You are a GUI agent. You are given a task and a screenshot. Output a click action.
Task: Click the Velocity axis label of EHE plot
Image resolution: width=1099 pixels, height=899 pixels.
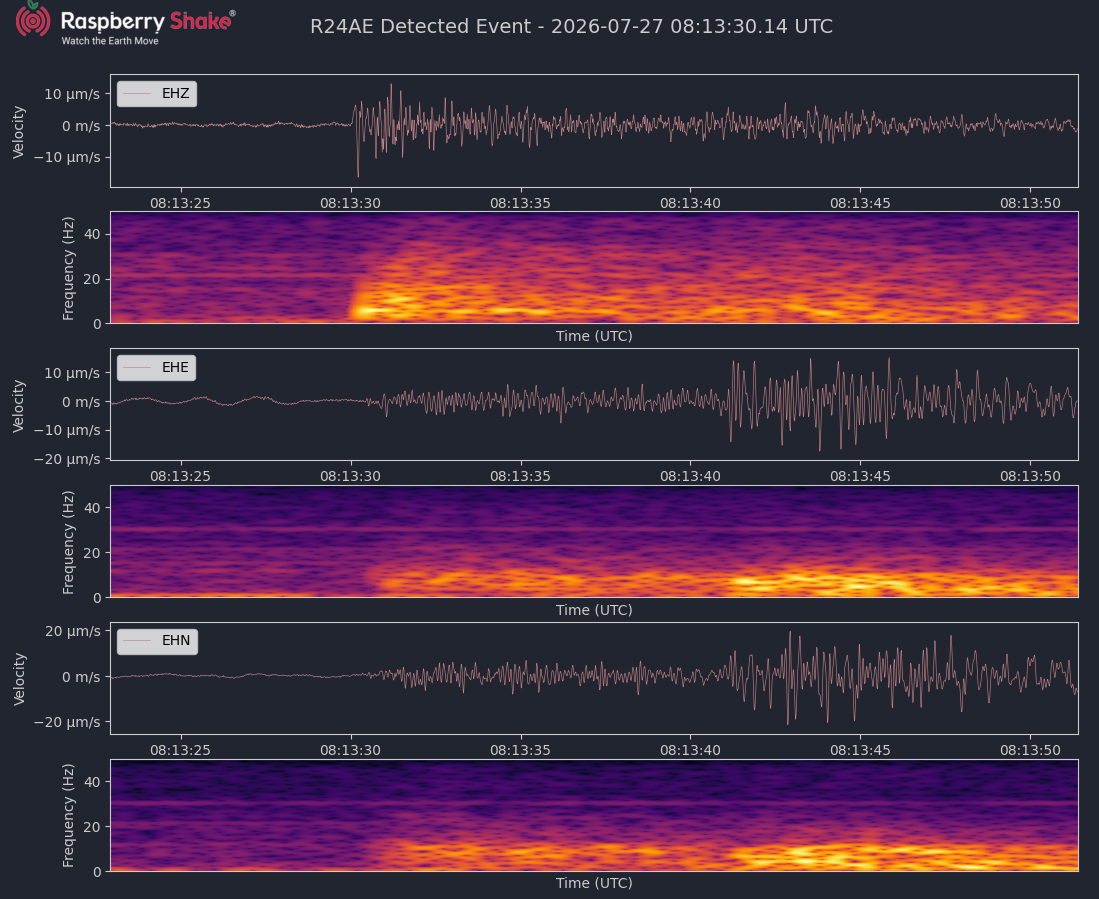click(x=19, y=406)
